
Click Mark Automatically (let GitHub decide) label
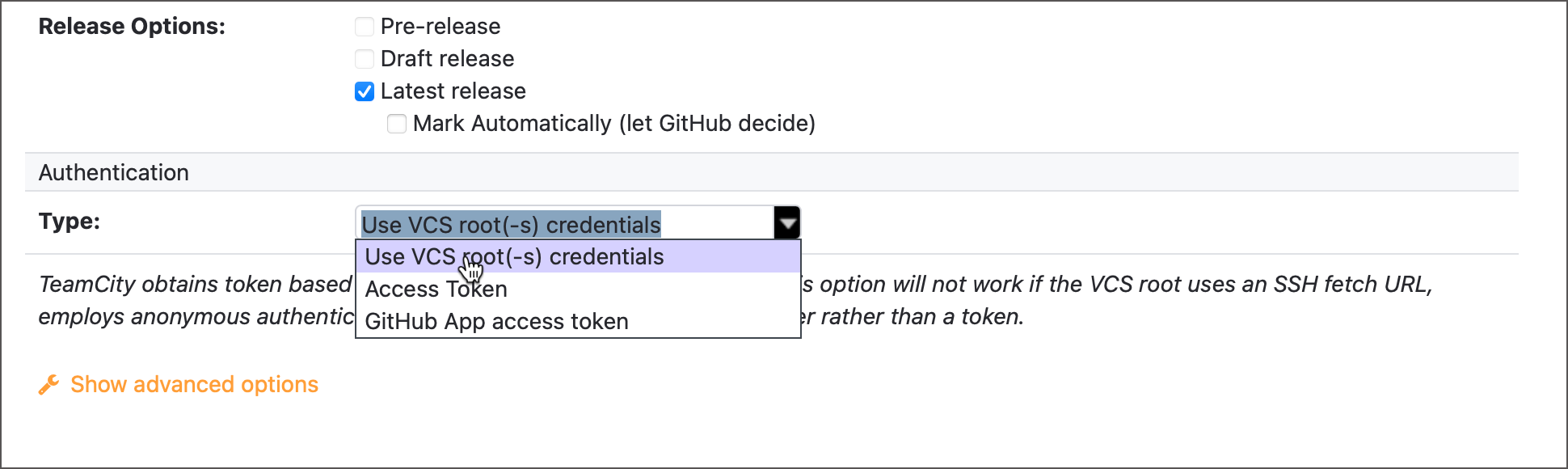coord(614,124)
